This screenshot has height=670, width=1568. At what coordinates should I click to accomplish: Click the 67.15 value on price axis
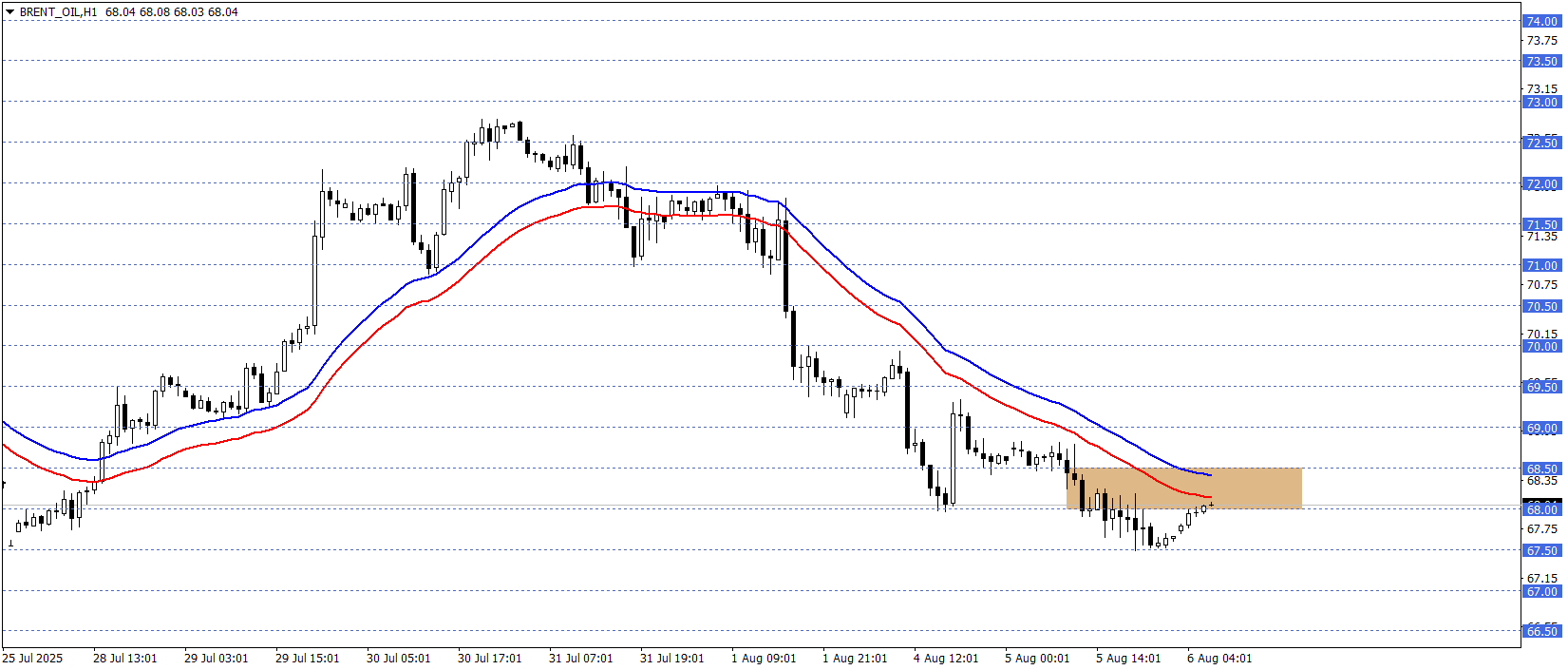click(x=1541, y=578)
